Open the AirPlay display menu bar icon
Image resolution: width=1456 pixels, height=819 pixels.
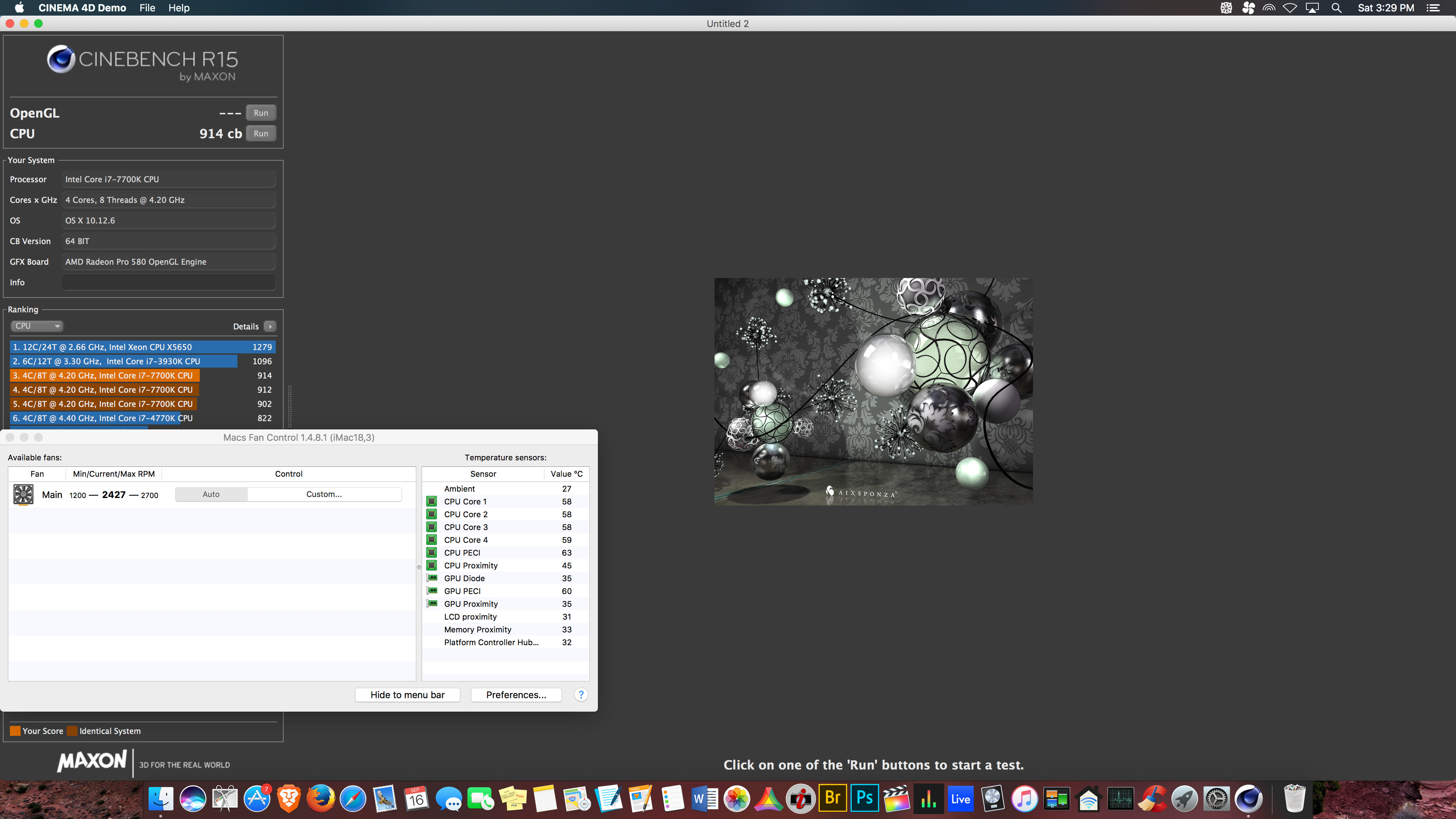click(1312, 8)
